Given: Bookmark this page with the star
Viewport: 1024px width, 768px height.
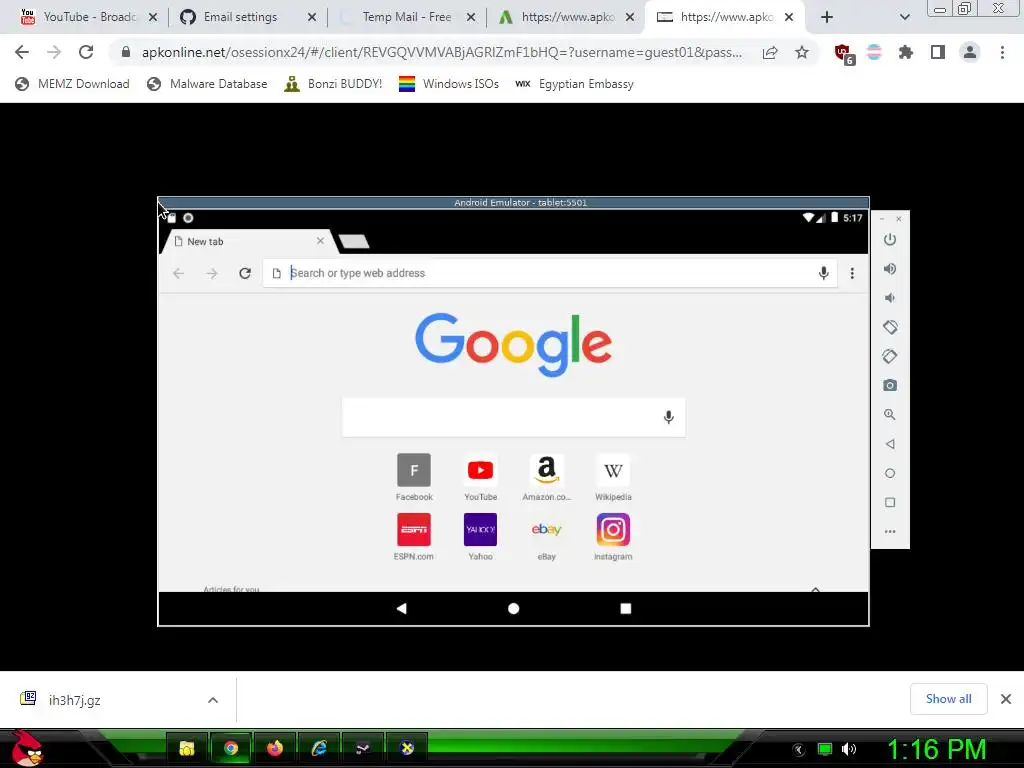Looking at the screenshot, I should click(x=802, y=52).
